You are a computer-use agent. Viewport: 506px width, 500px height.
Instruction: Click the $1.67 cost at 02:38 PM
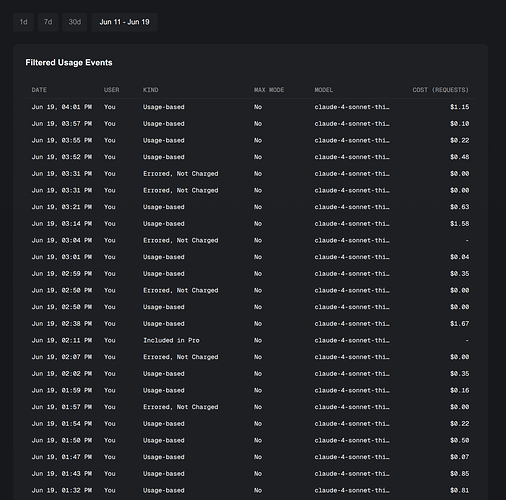point(459,324)
